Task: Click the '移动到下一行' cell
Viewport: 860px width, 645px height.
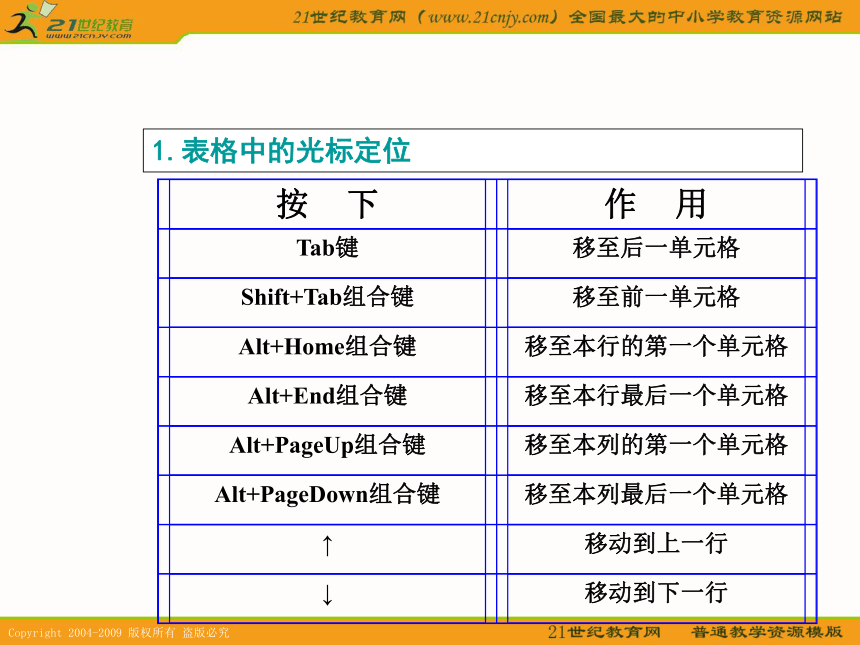Action: click(656, 598)
